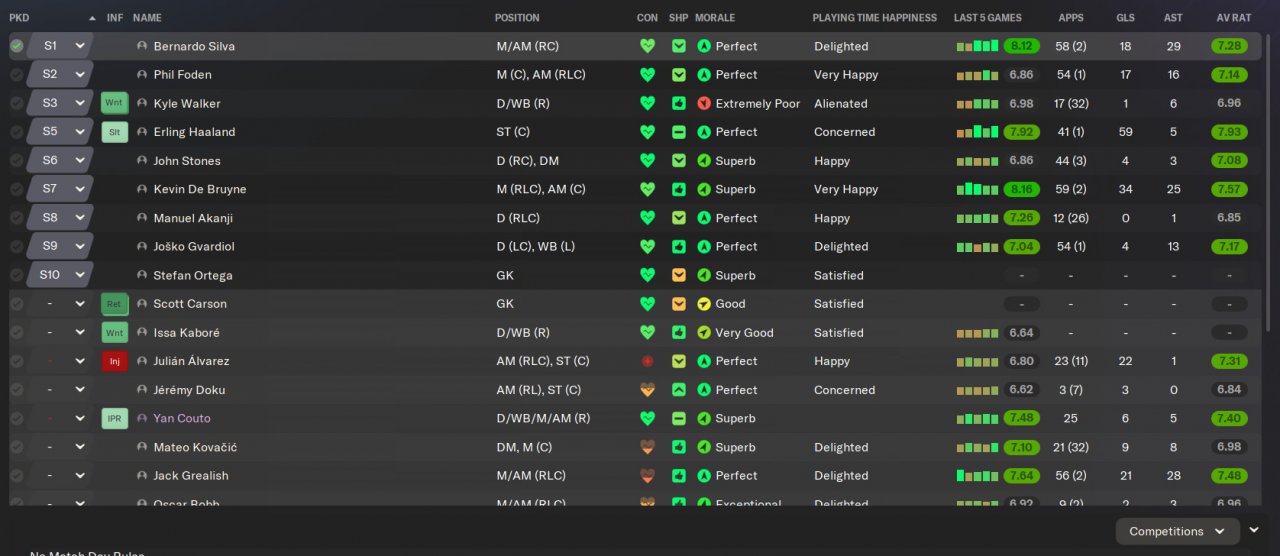This screenshot has width=1280, height=556.
Task: Open the S1 picked-position dropdown for Bernardo Silva
Action: pyautogui.click(x=80, y=46)
